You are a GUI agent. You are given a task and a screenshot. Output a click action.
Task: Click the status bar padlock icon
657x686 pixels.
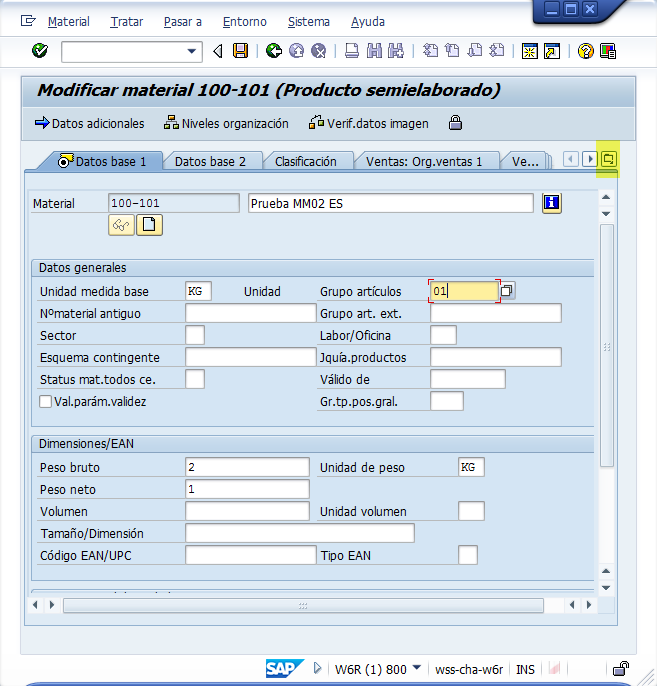tap(621, 669)
